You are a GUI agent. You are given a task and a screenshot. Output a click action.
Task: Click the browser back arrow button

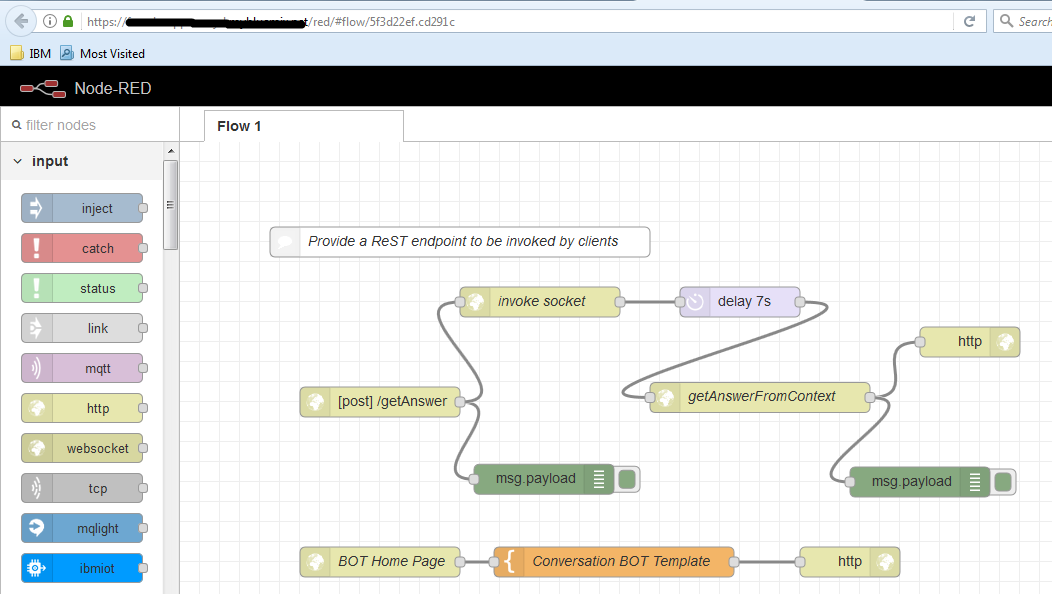coord(21,21)
